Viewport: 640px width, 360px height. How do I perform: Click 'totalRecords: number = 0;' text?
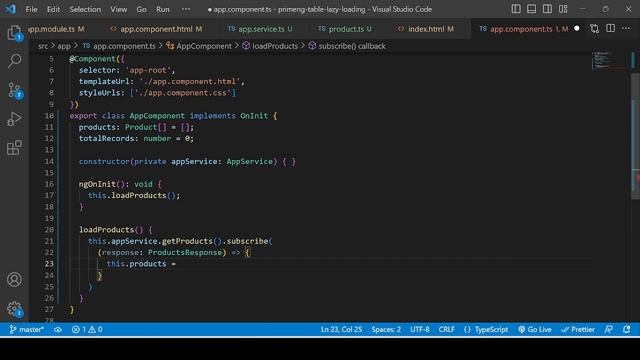coord(136,138)
